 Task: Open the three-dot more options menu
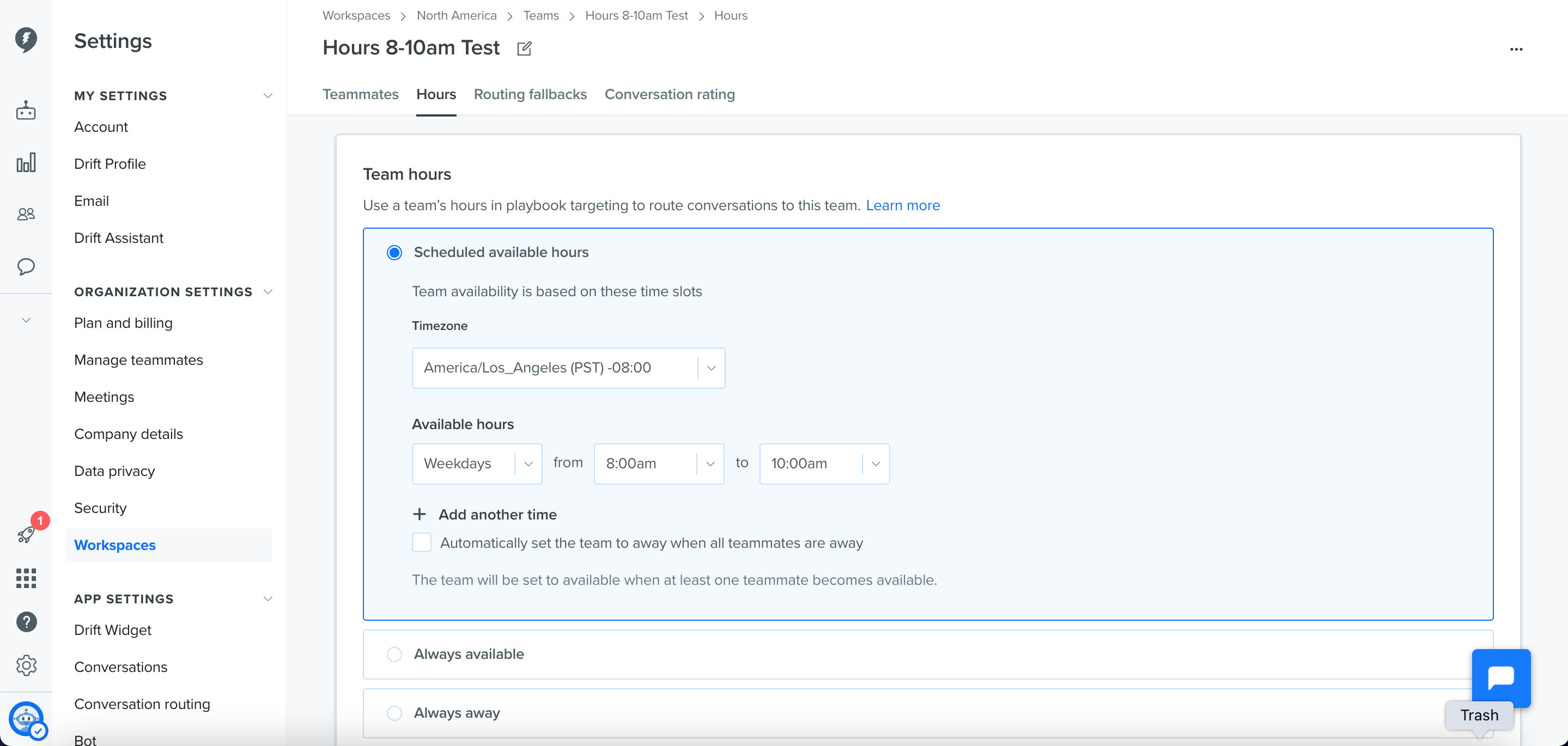(x=1516, y=50)
